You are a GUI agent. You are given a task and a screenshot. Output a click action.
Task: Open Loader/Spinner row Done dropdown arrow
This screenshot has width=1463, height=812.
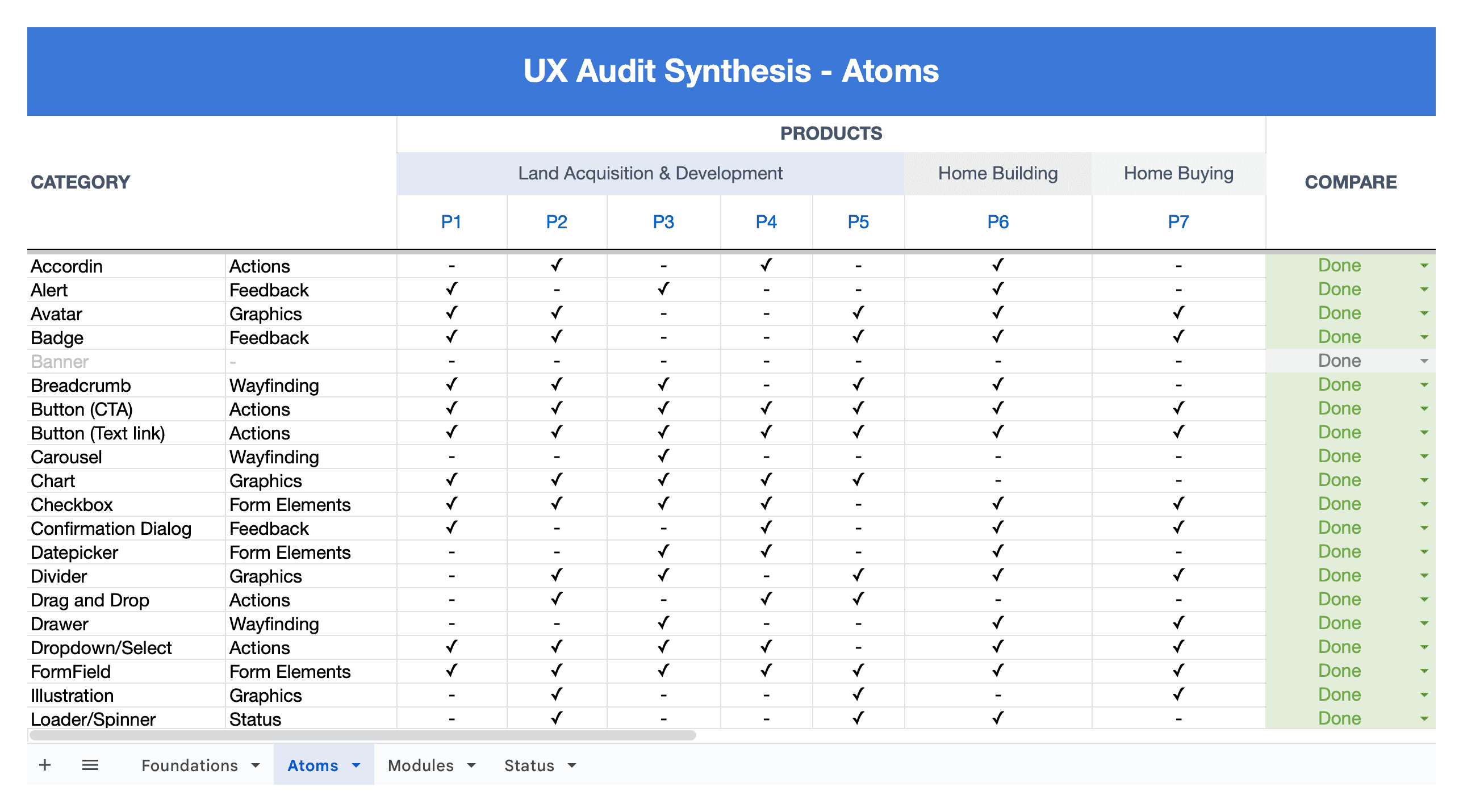tap(1424, 719)
